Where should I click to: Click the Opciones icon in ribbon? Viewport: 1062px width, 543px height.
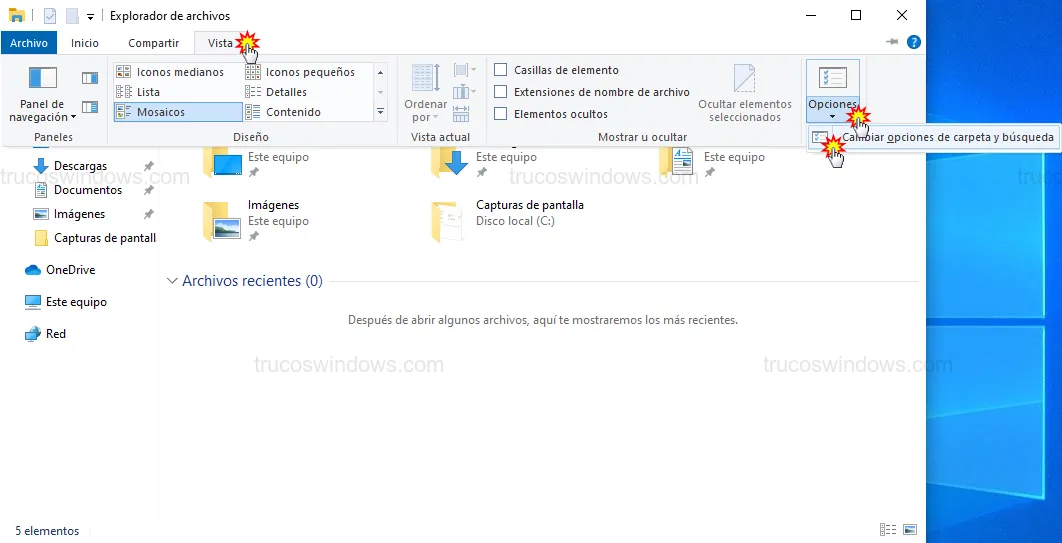[x=832, y=78]
